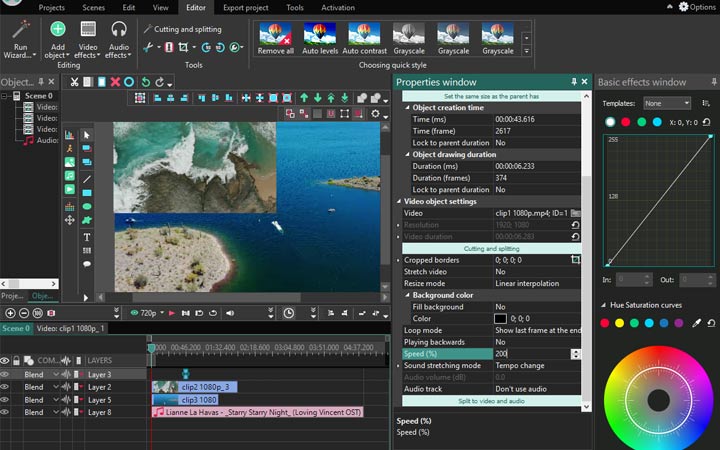
Task: Select the yellow hue color dot
Action: 621,323
